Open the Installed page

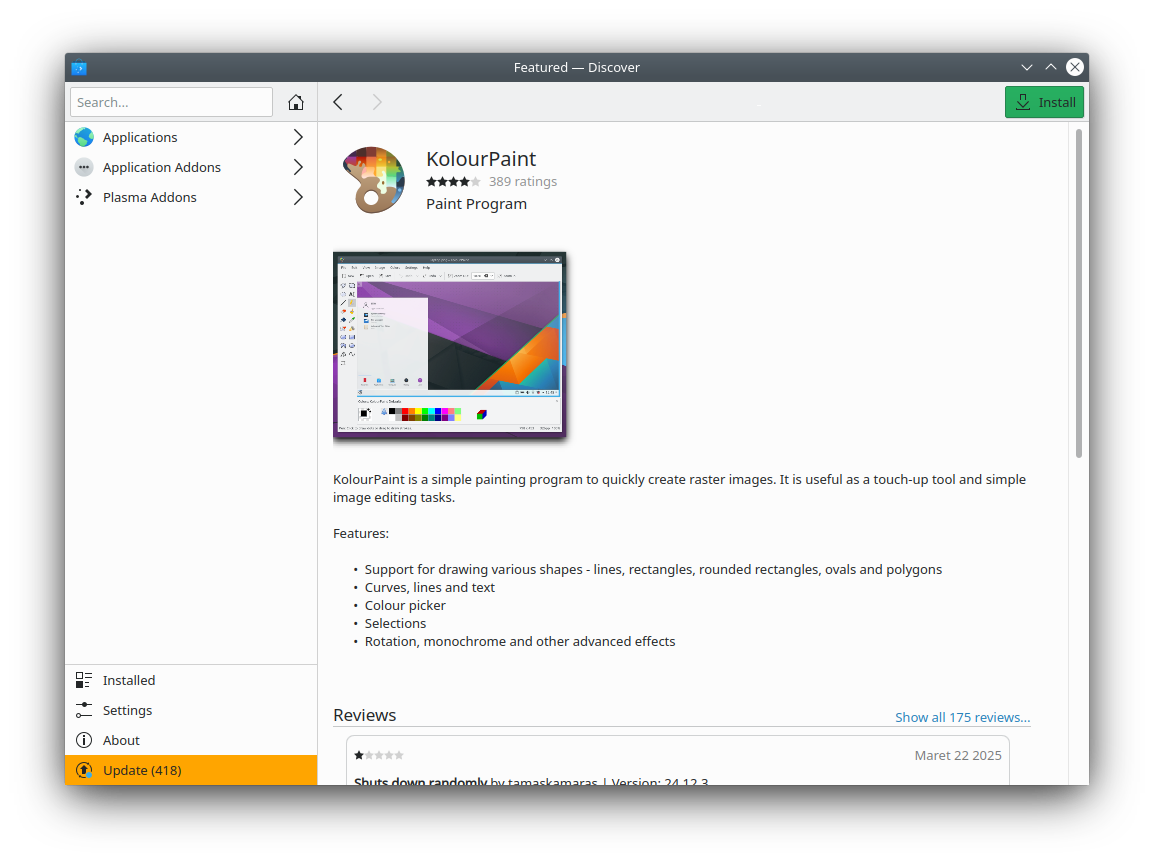click(x=191, y=680)
